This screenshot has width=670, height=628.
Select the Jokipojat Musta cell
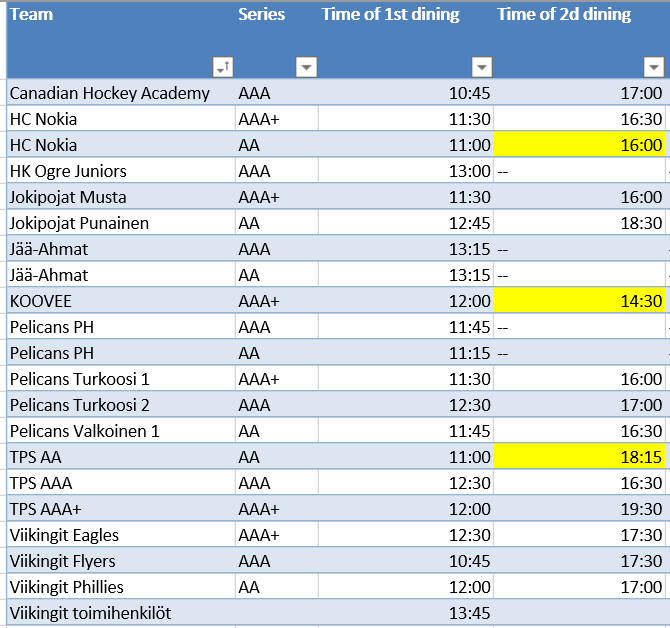[x=120, y=197]
